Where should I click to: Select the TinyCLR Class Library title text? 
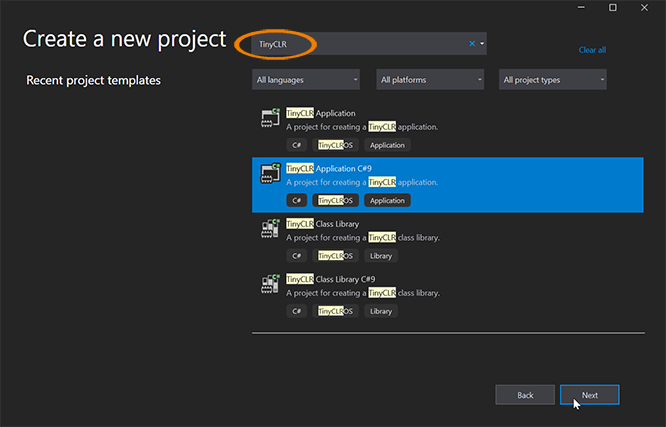click(322, 224)
